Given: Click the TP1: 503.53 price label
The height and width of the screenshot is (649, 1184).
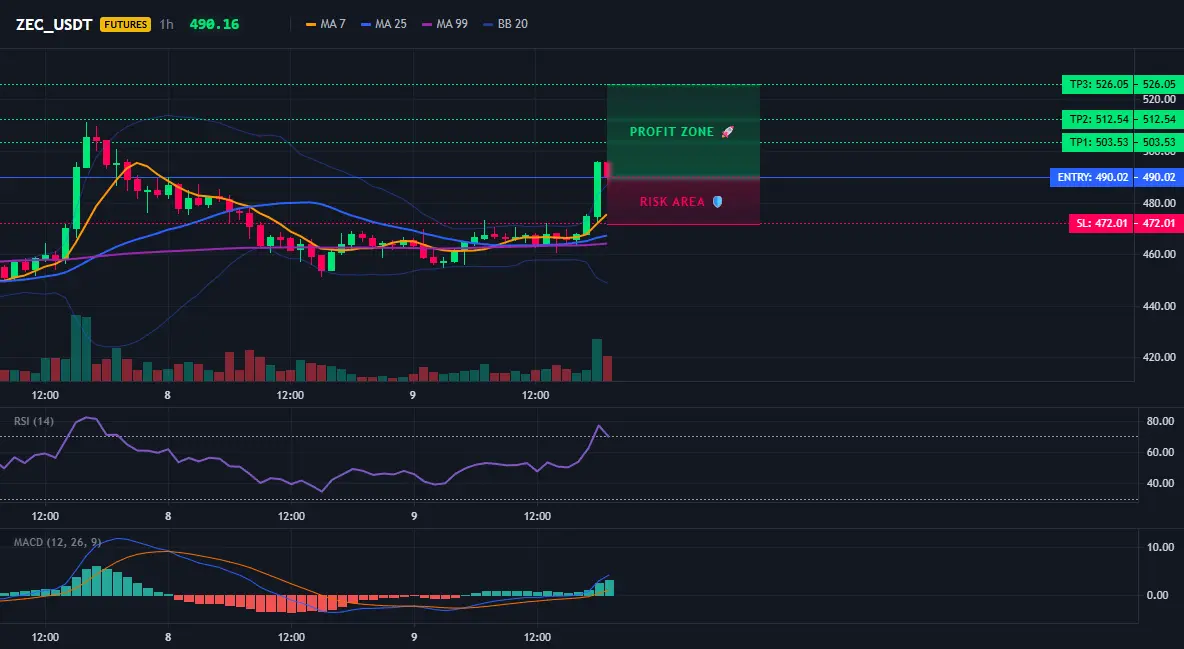Looking at the screenshot, I should (x=1097, y=142).
